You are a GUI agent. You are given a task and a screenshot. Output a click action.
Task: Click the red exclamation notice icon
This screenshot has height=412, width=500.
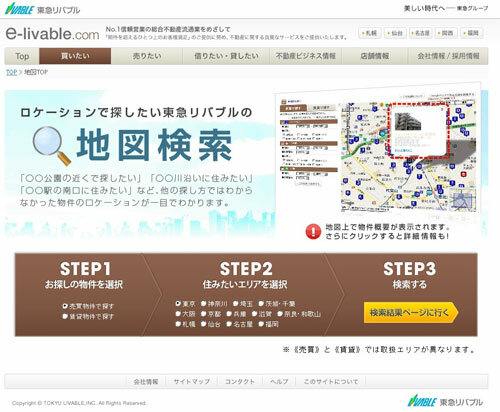313,232
